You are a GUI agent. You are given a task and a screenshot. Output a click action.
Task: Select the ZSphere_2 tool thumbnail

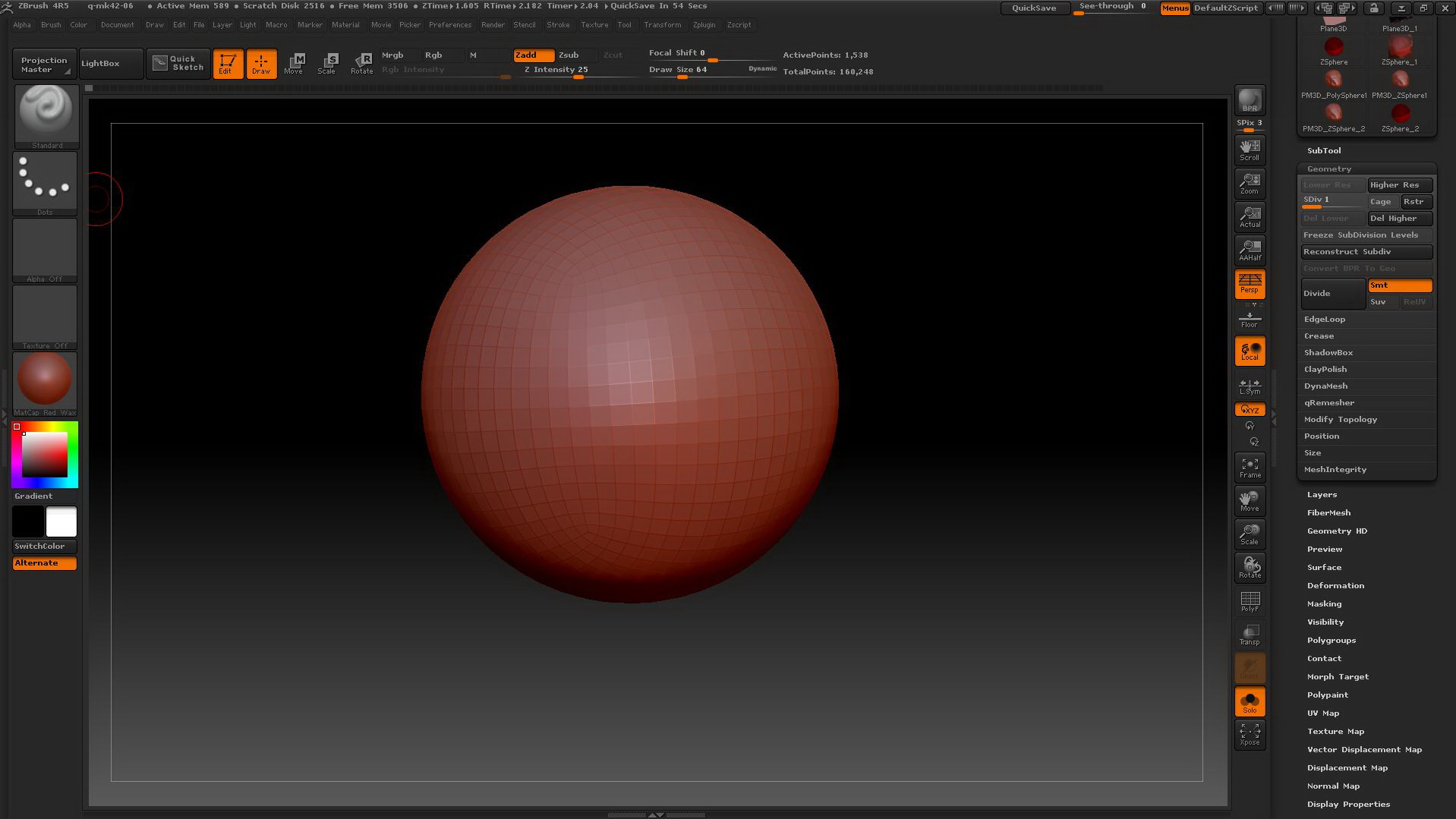1400,118
